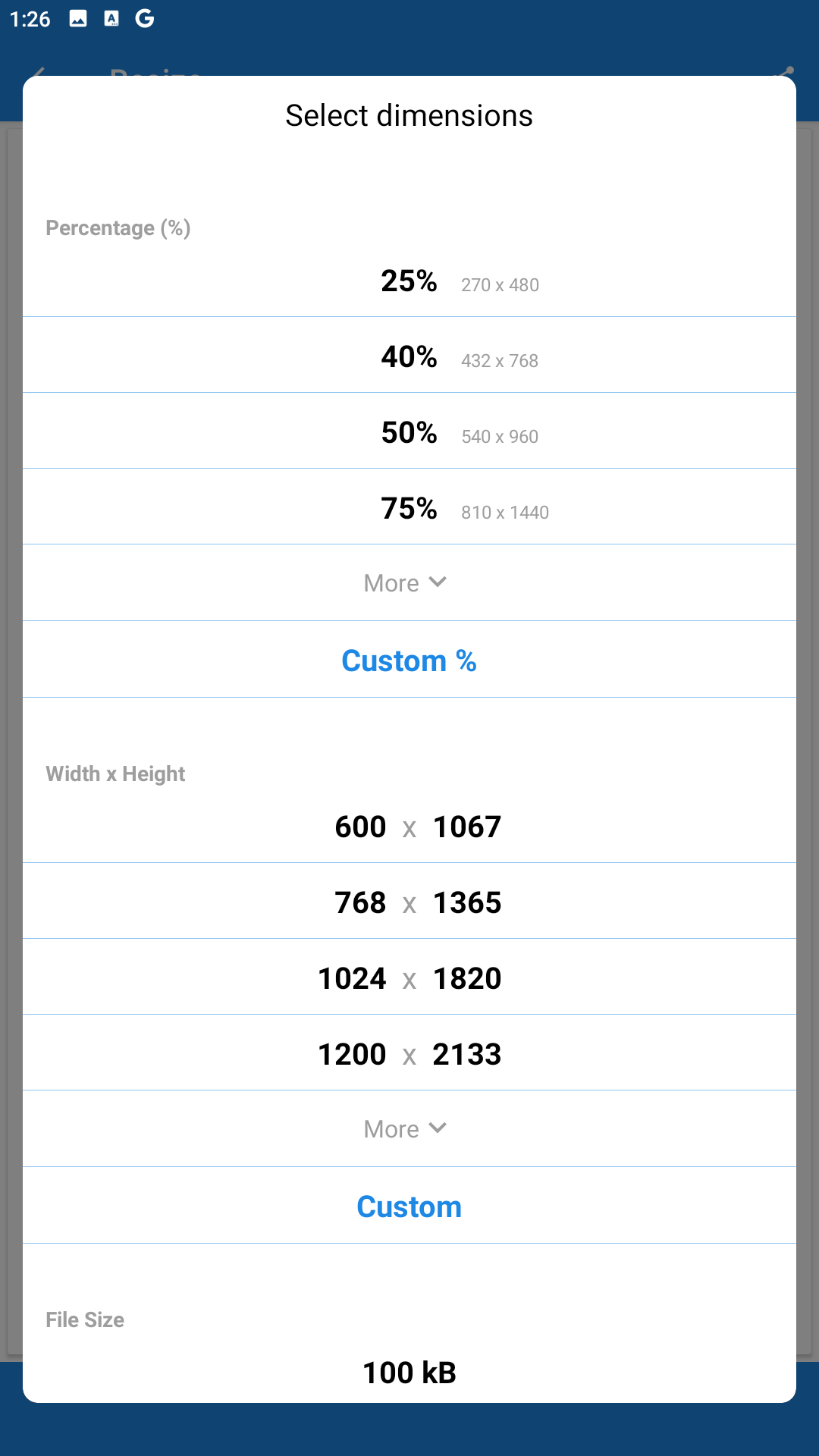
Task: Tap the clock in the status bar
Action: click(30, 19)
